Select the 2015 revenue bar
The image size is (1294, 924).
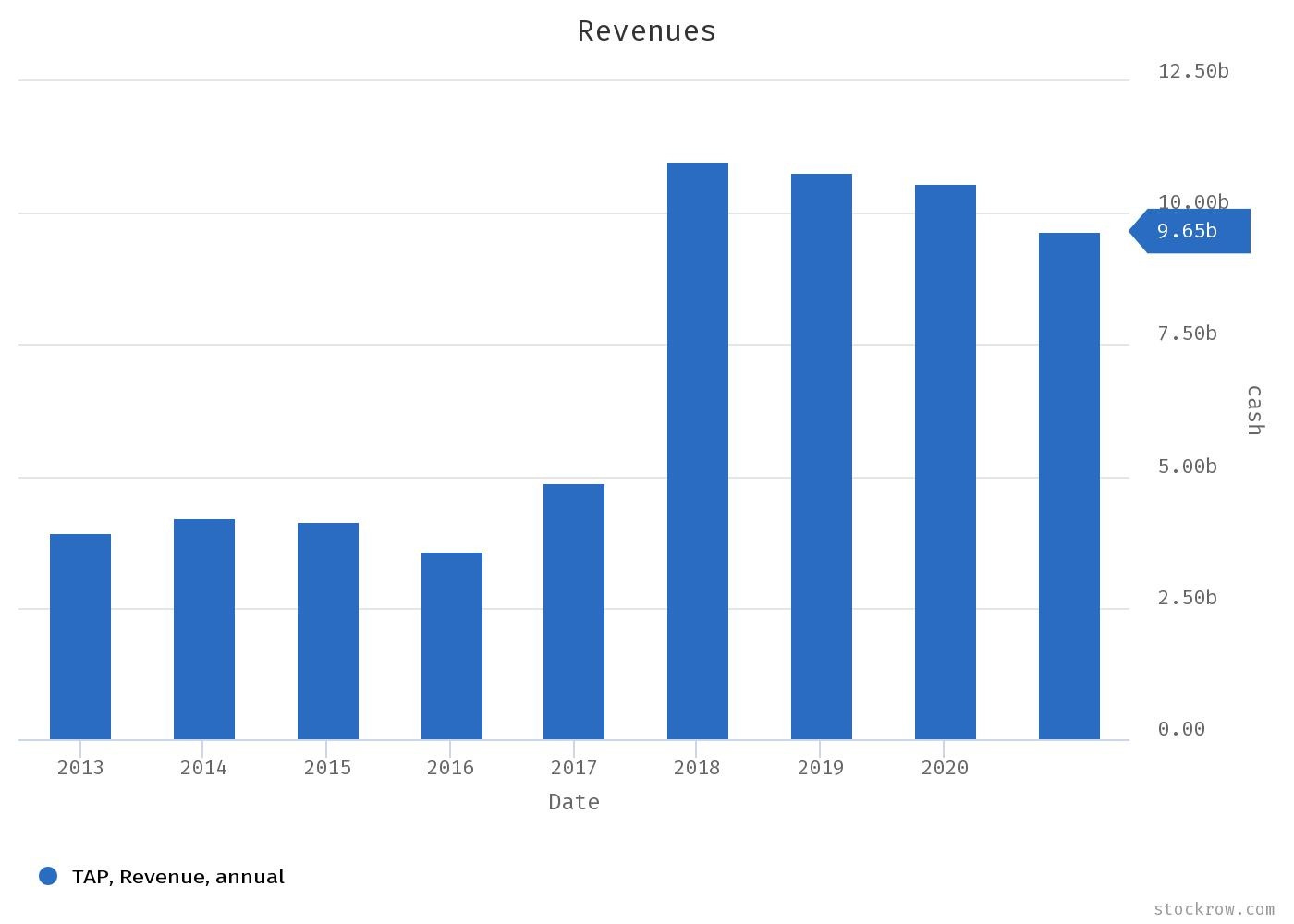[327, 630]
